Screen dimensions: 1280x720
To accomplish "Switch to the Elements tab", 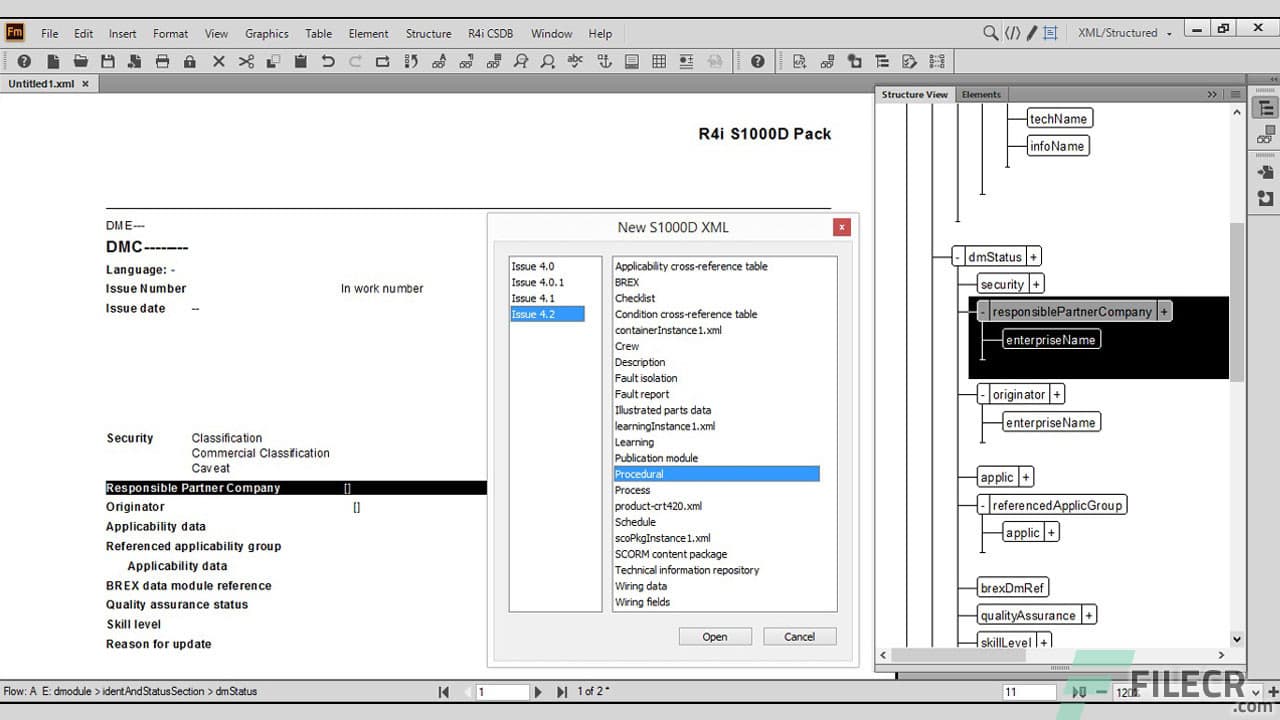I will [x=981, y=93].
